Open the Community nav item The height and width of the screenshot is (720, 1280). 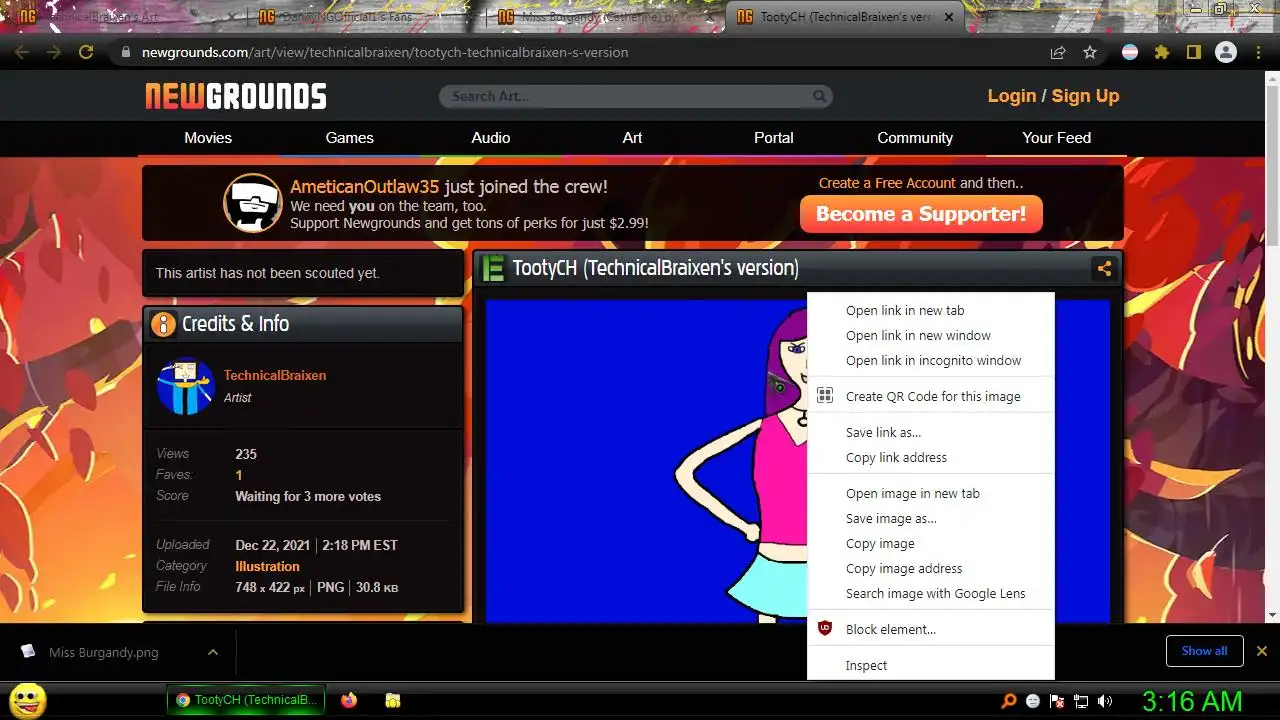pyautogui.click(x=915, y=138)
